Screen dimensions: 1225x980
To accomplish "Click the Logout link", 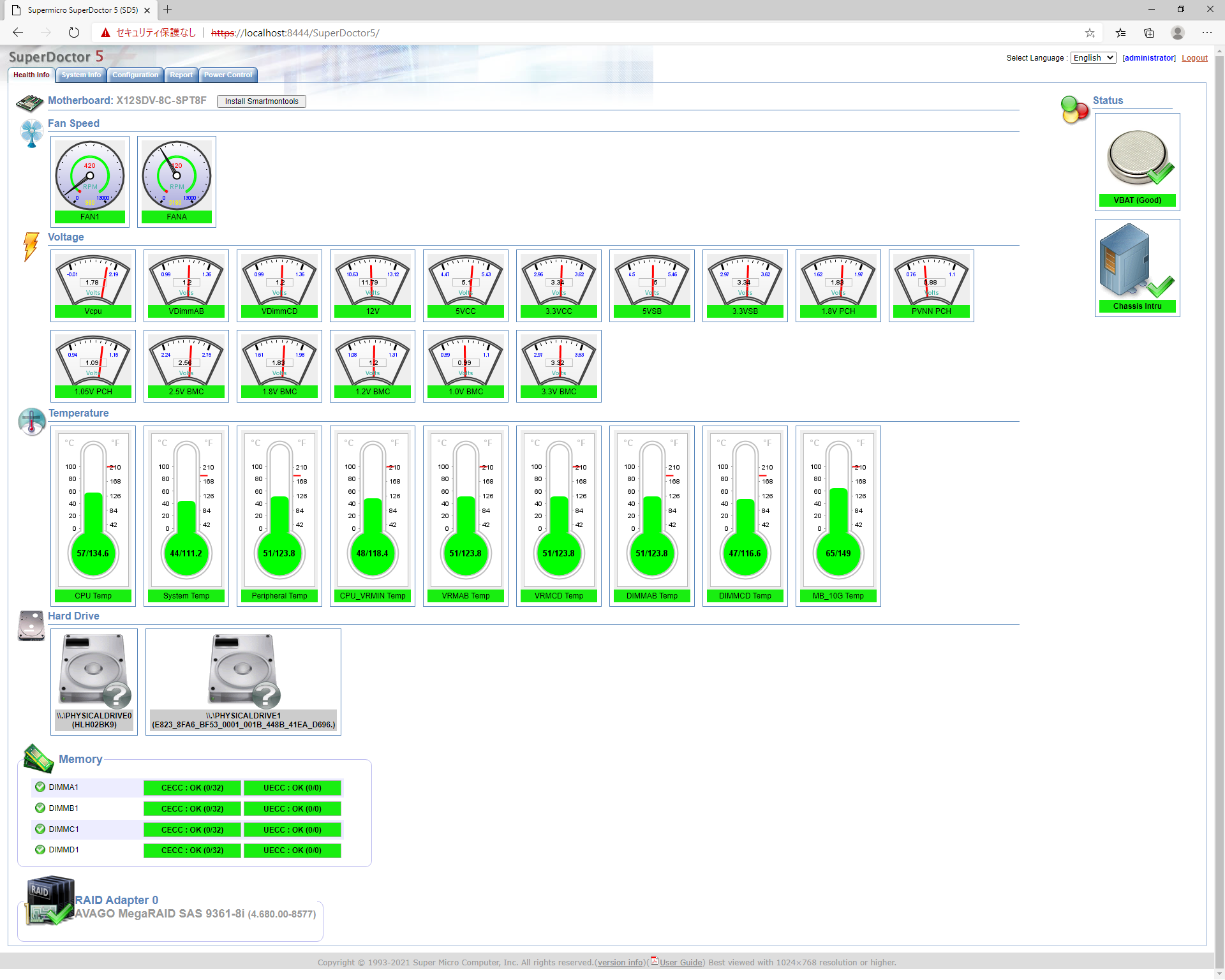I will click(x=1194, y=58).
